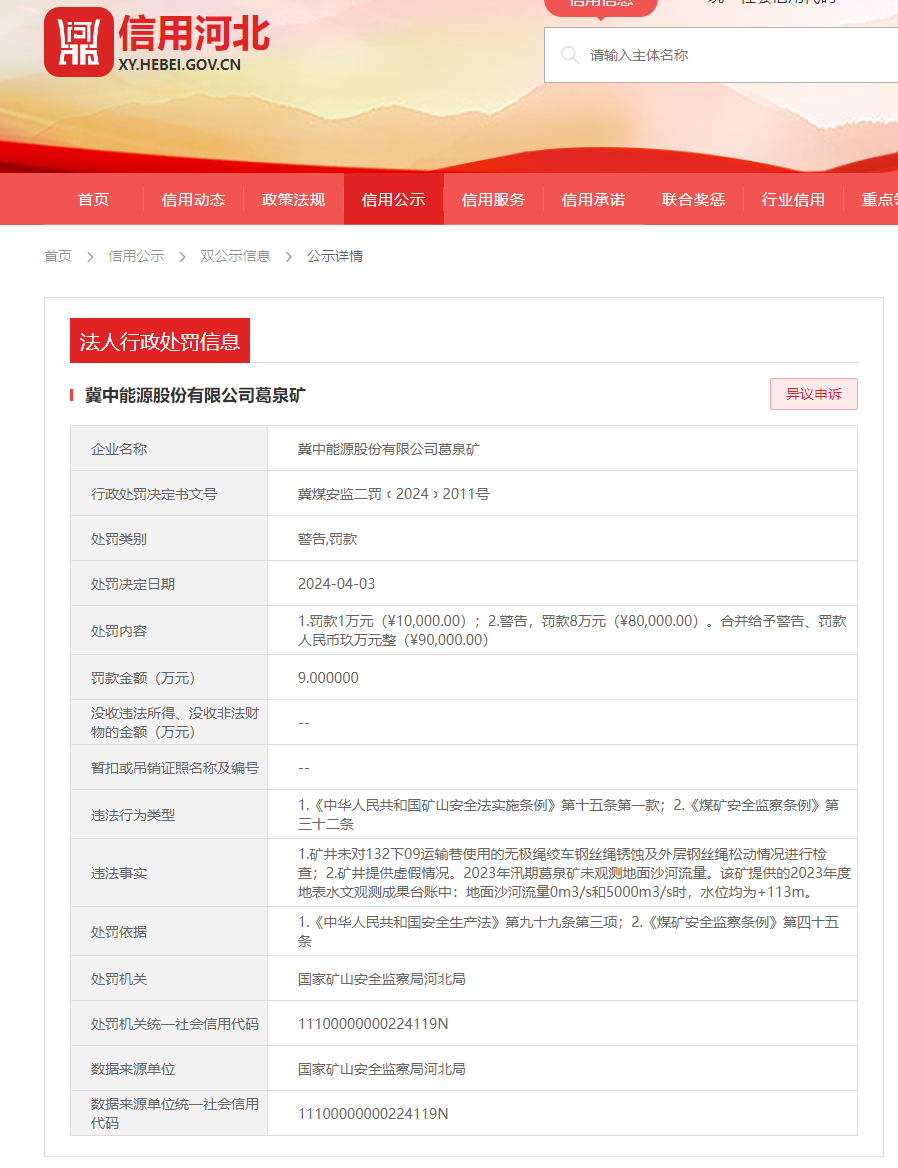898x1168 pixels.
Task: Click the date 2024-04-03
Action: pos(337,584)
